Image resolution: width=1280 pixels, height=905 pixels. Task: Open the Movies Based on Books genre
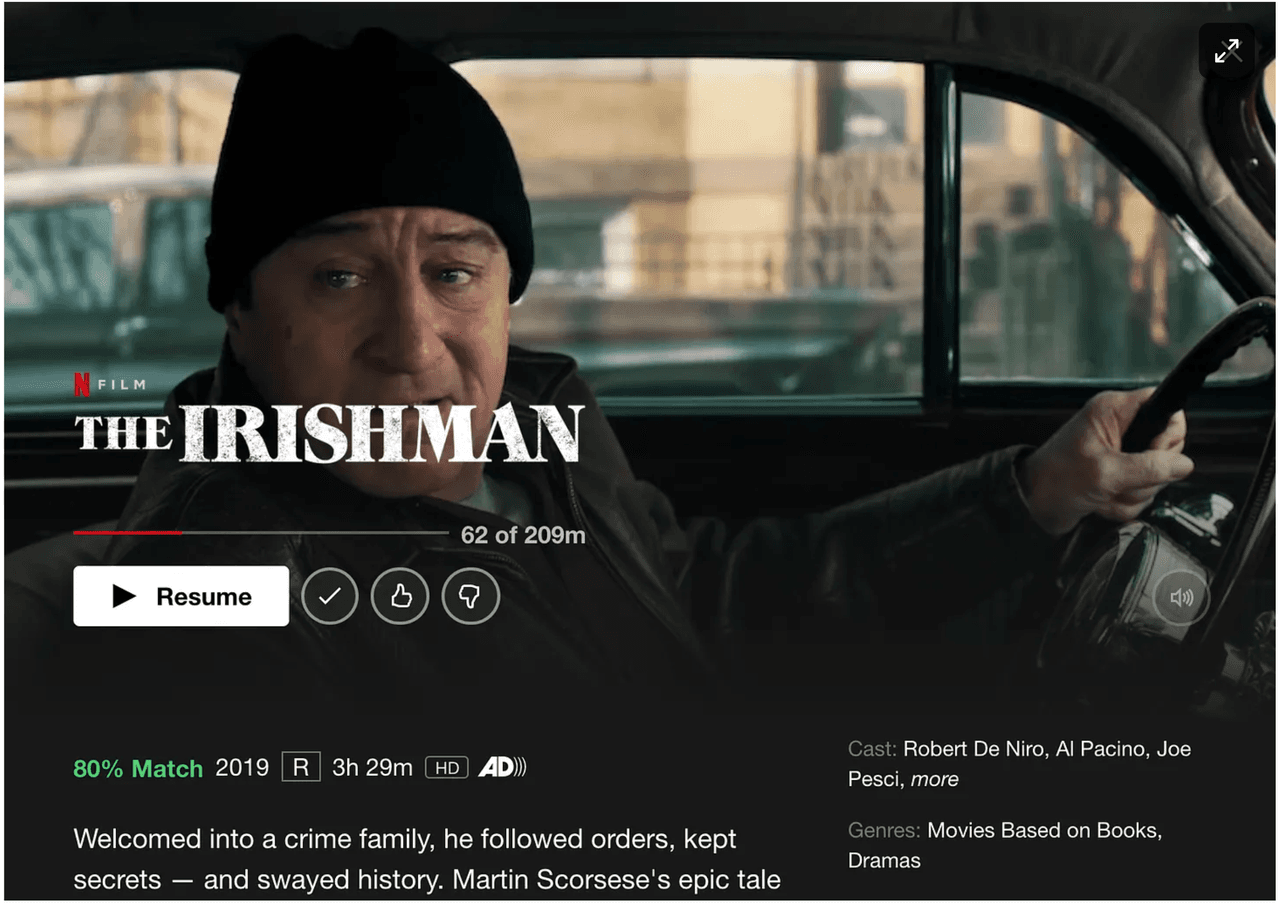[1043, 830]
